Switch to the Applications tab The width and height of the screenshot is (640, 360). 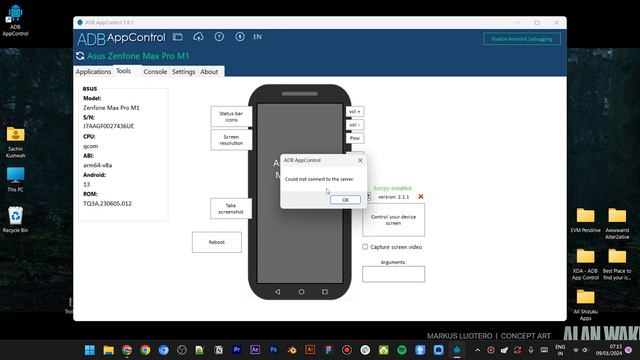[93, 71]
